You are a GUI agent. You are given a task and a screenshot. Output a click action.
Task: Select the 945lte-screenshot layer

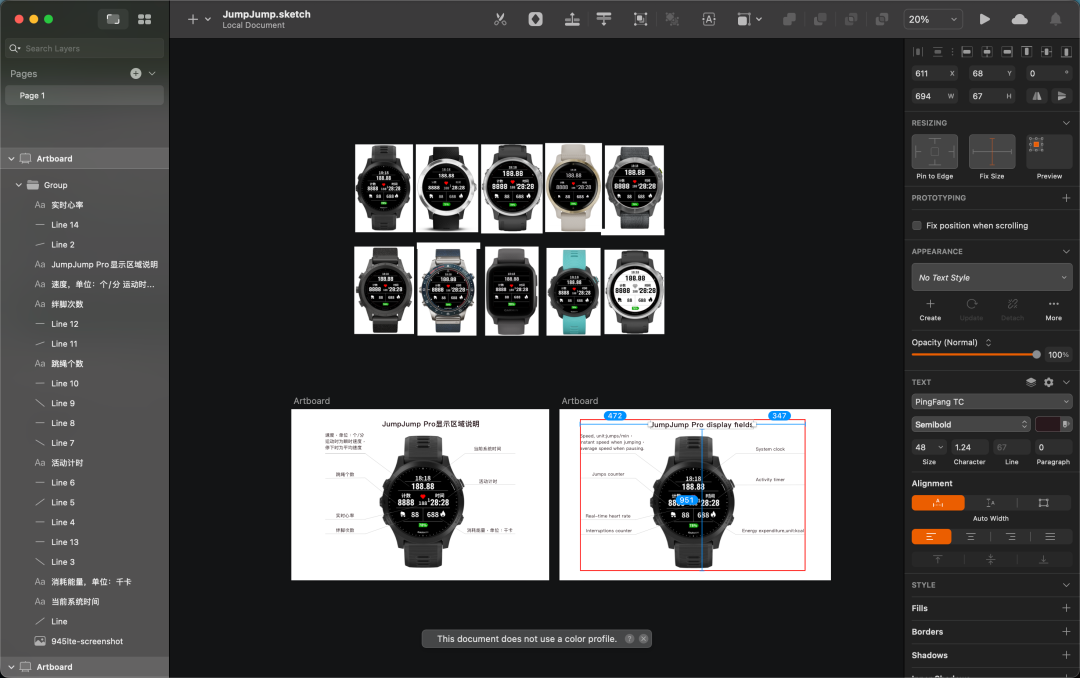87,641
